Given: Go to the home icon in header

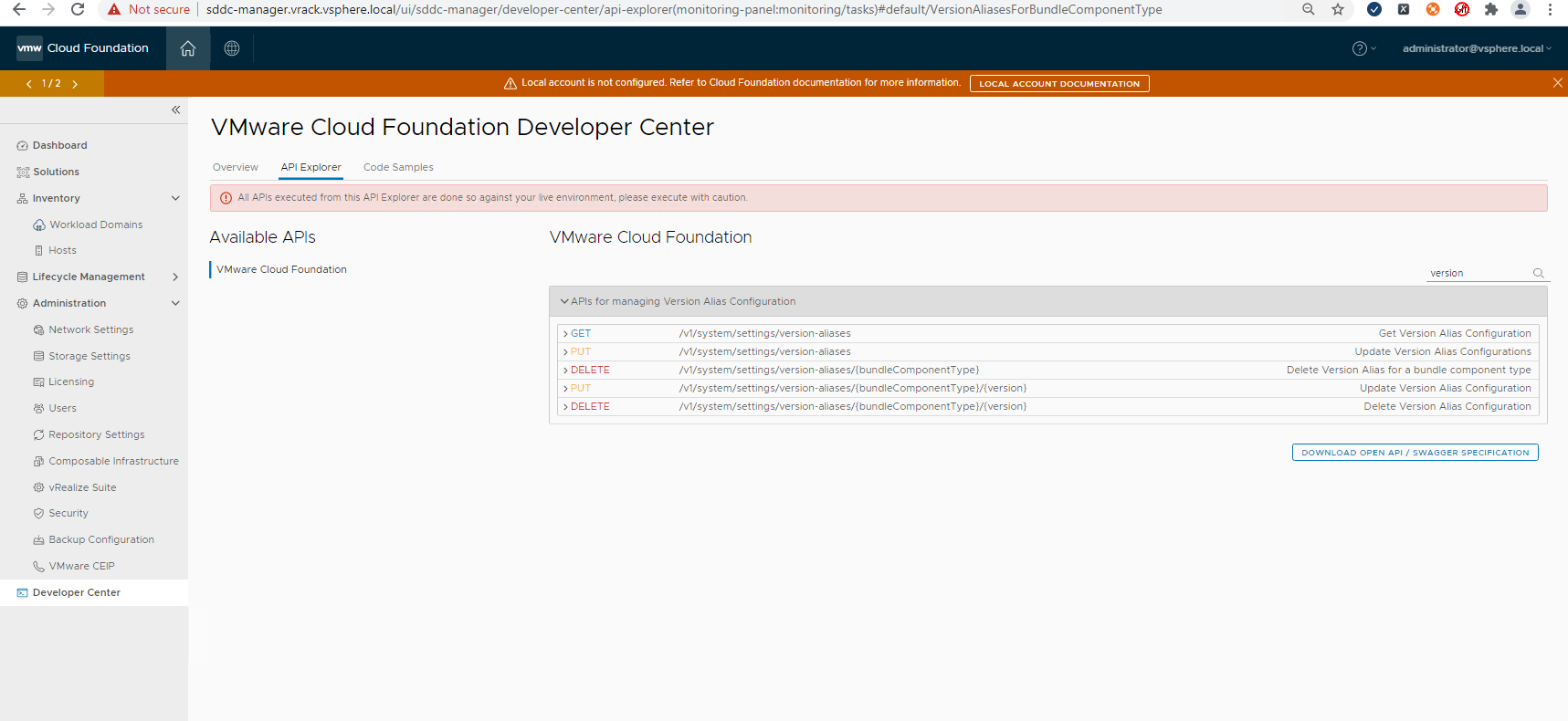Looking at the screenshot, I should tap(188, 48).
